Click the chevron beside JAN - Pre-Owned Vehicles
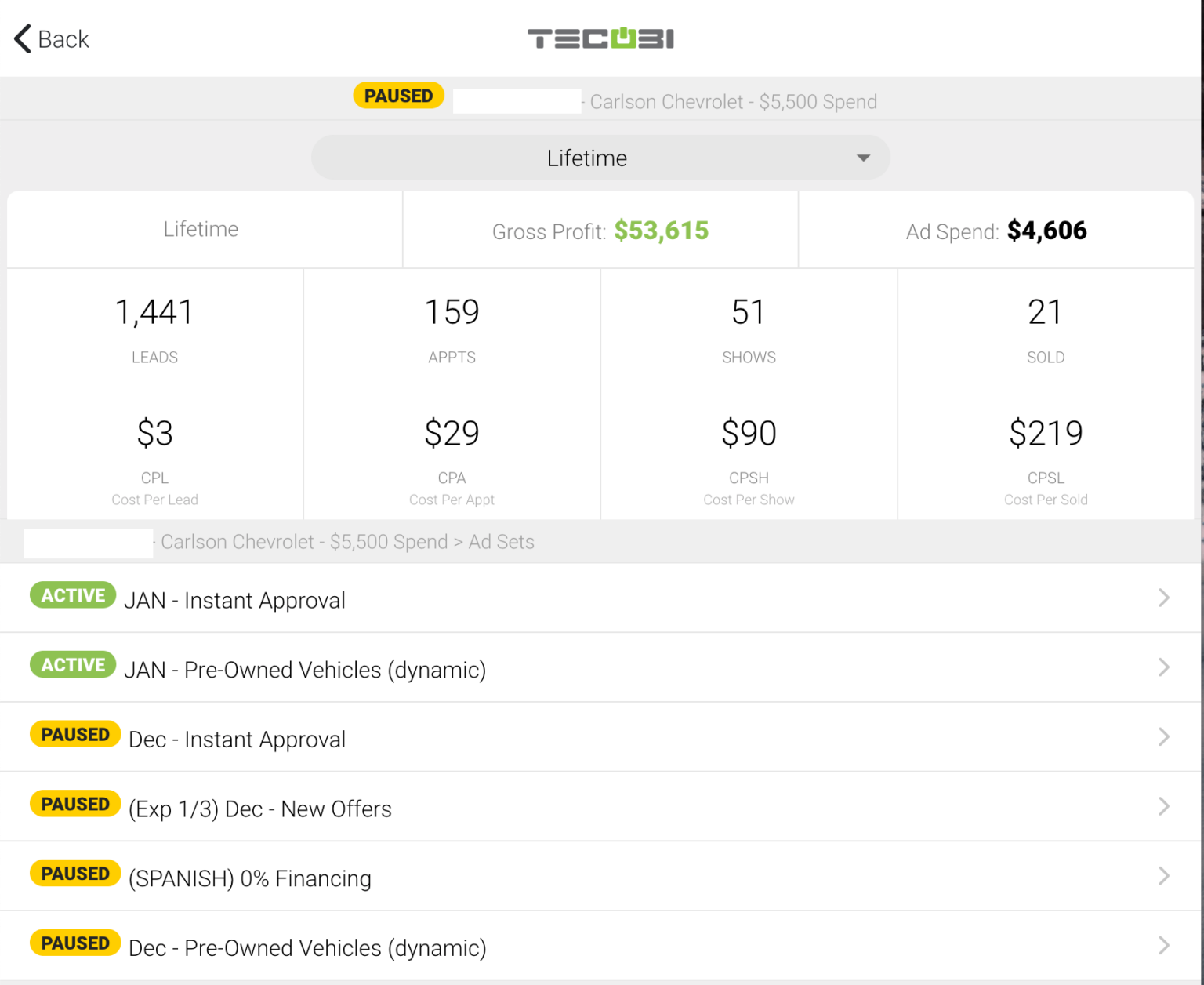The image size is (1204, 985). [1164, 667]
